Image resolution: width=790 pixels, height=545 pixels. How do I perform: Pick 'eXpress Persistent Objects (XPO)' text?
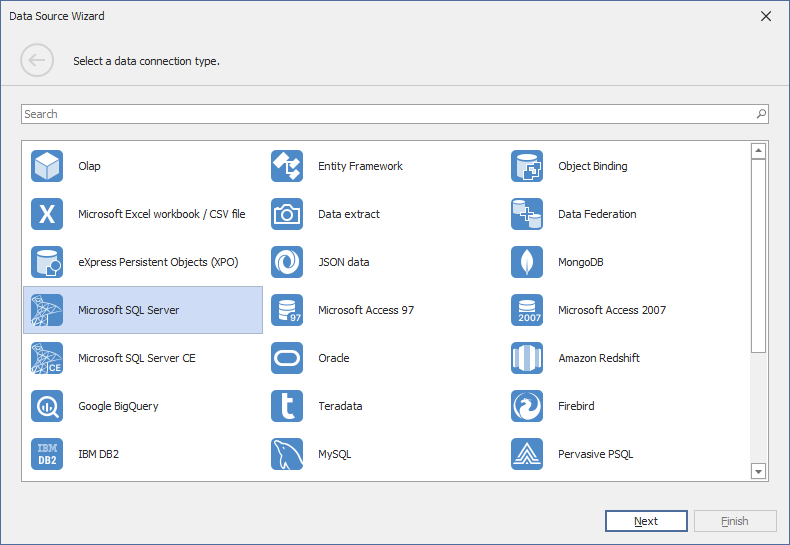(x=158, y=262)
